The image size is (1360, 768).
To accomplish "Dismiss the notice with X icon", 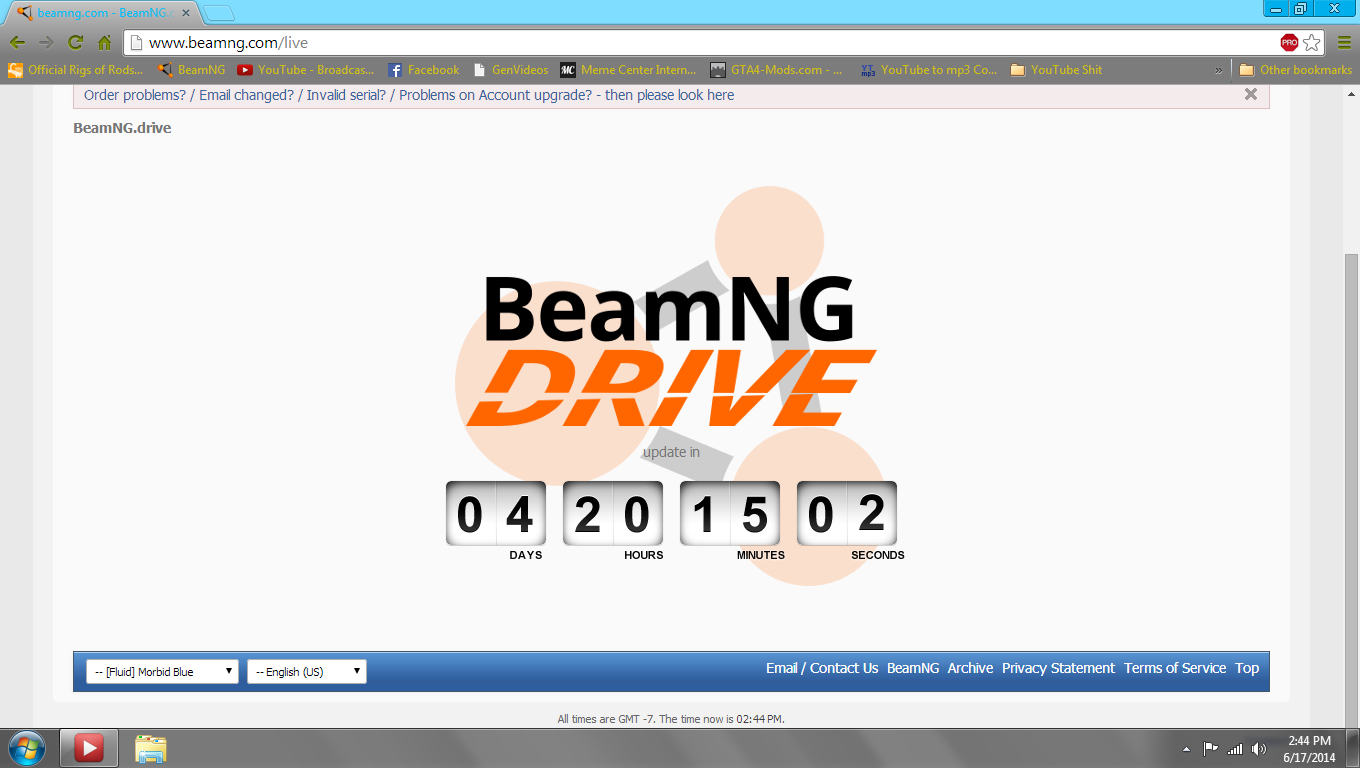I will 1251,94.
